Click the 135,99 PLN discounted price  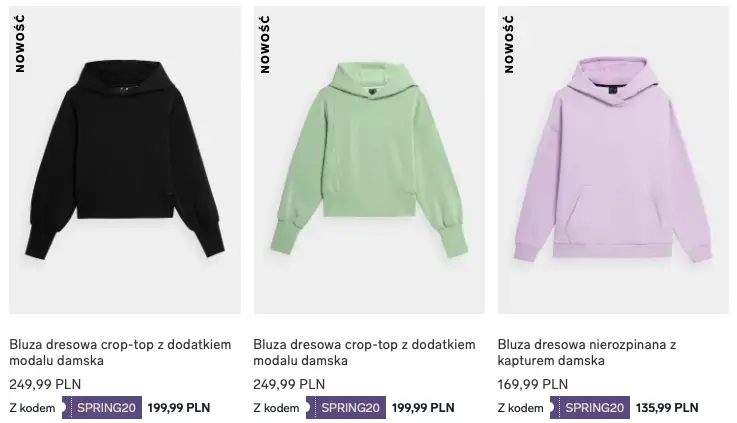click(667, 407)
